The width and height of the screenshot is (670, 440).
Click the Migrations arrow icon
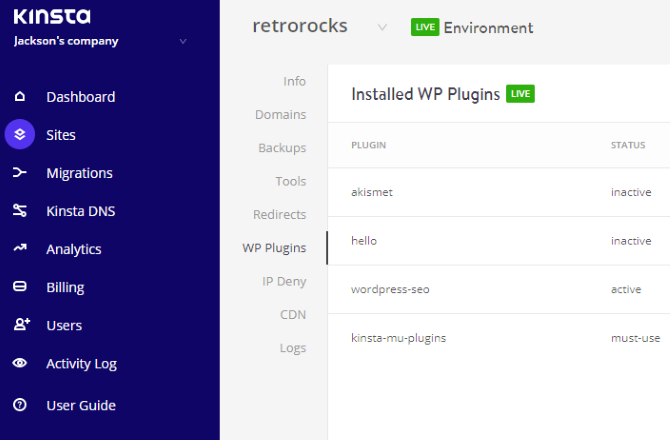[20, 173]
